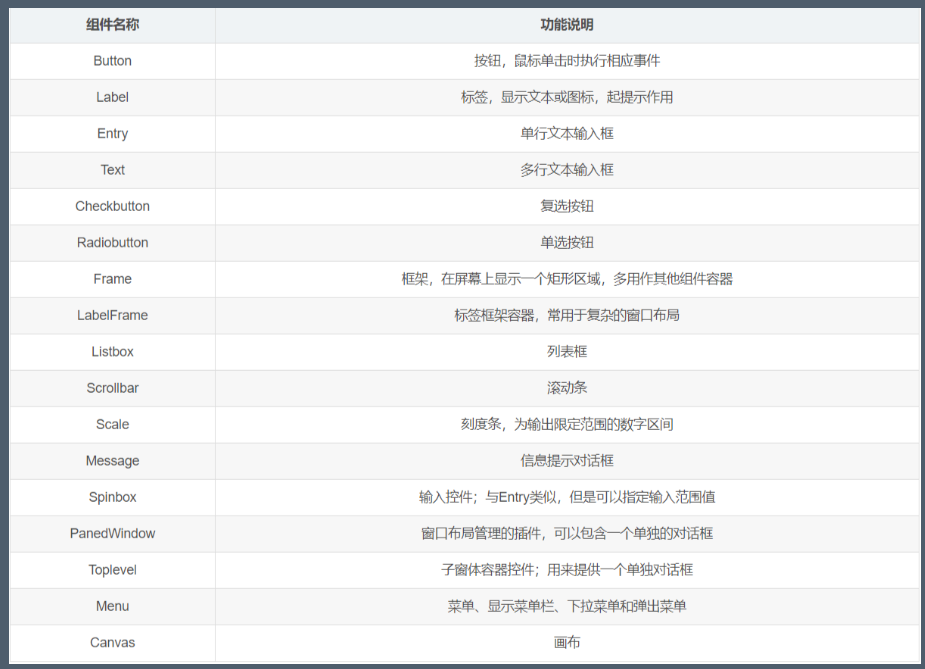Select the Frame component name cell
This screenshot has width=925, height=669.
[112, 279]
